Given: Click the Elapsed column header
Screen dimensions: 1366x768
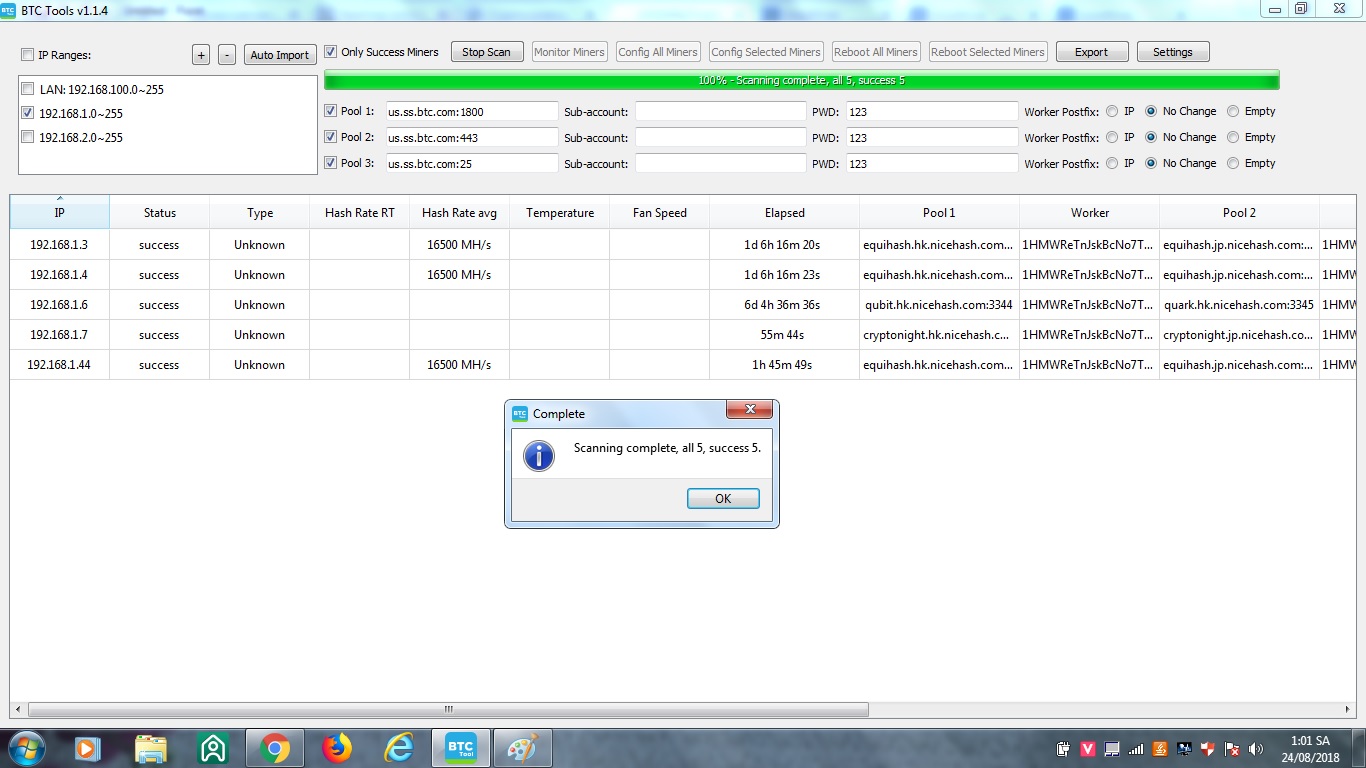Looking at the screenshot, I should pyautogui.click(x=784, y=212).
